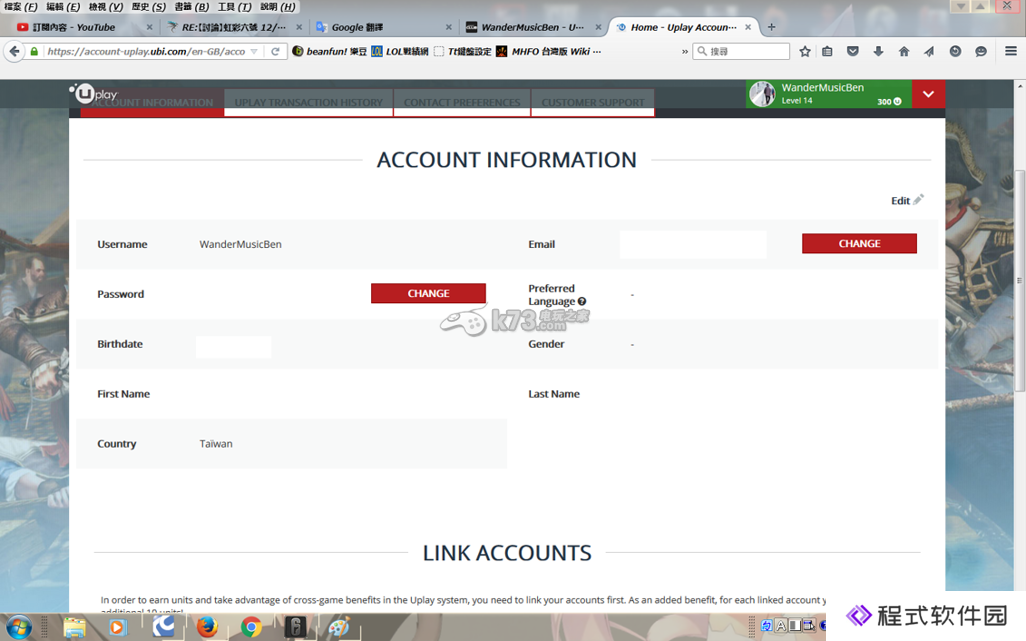Open the downloads arrow icon
This screenshot has height=641, width=1026.
click(x=878, y=51)
